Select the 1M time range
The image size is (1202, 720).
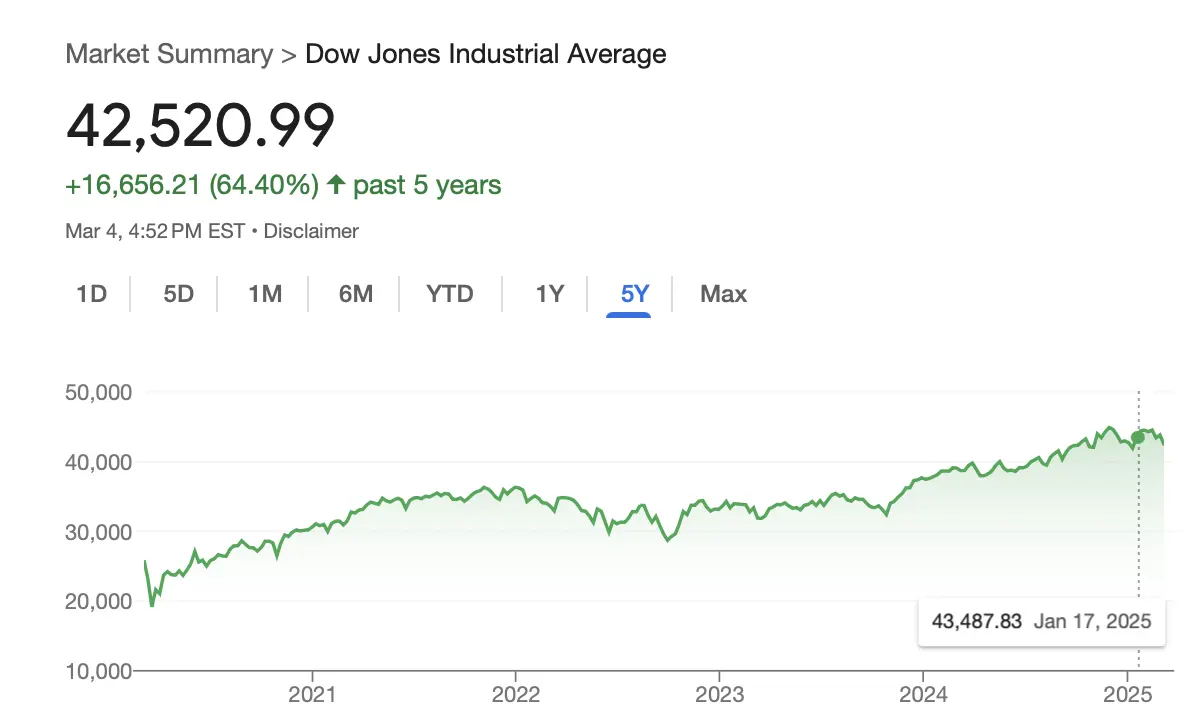click(265, 294)
